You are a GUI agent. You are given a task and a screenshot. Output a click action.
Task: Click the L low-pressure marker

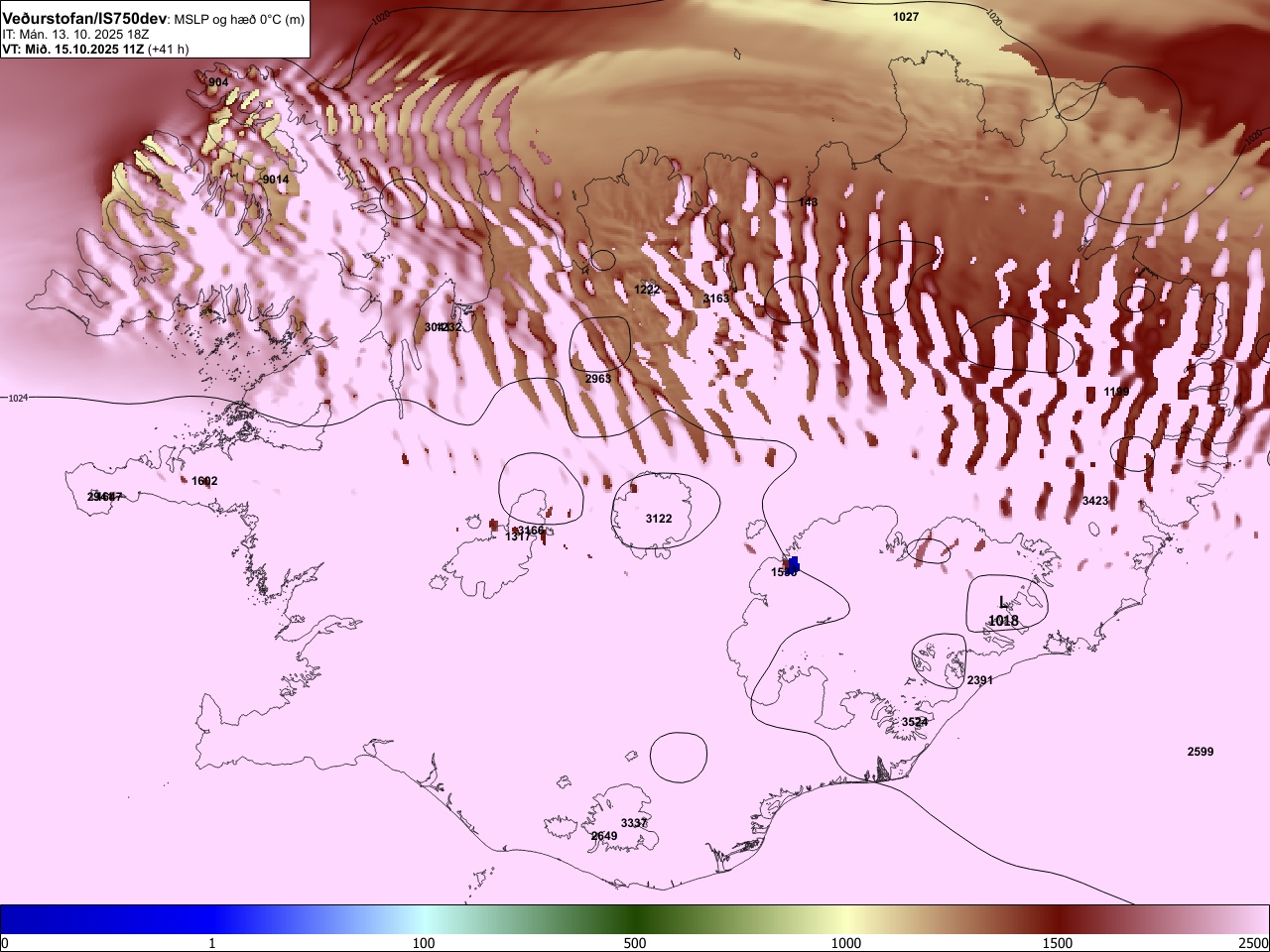tap(1003, 602)
